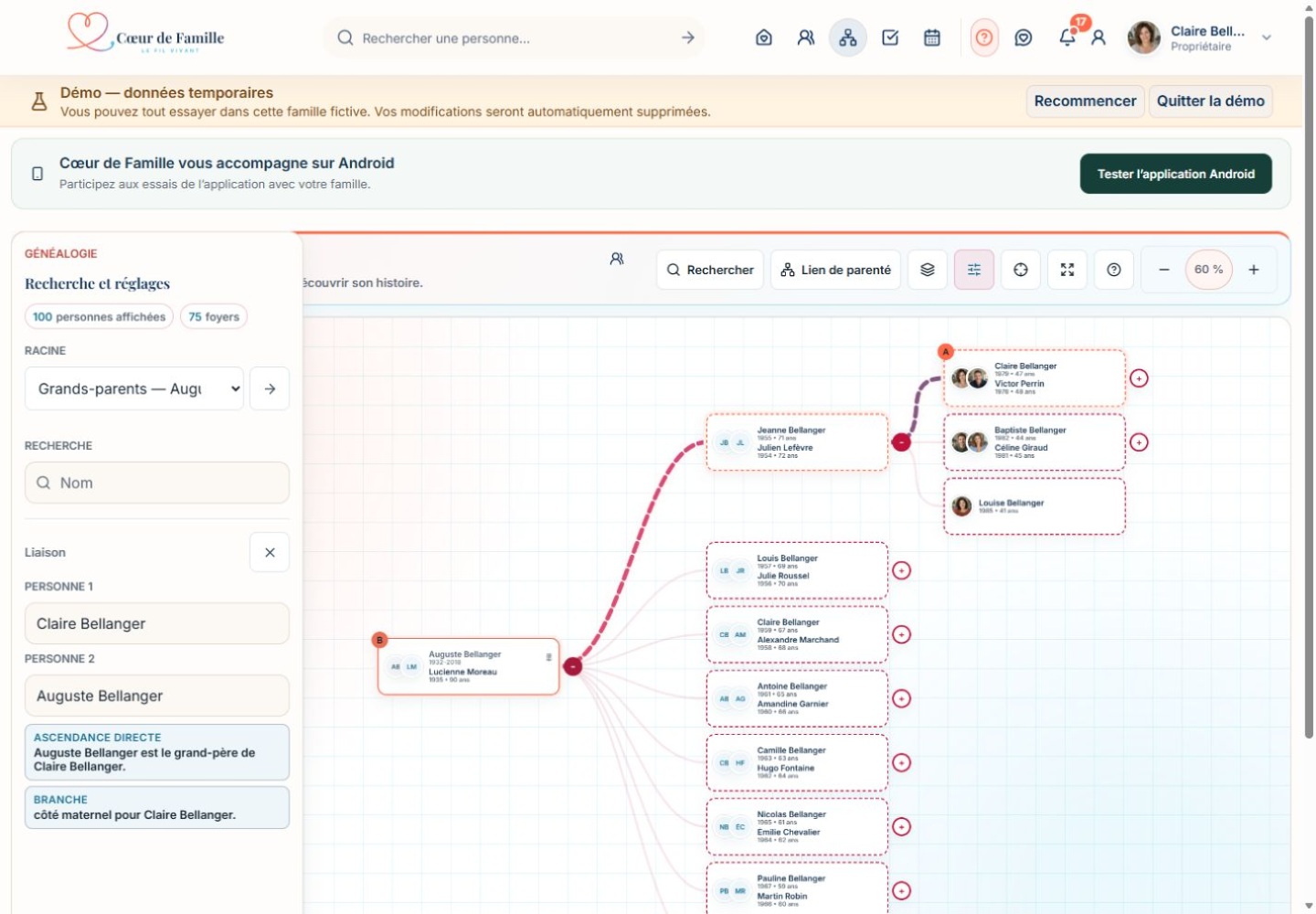The image size is (1316, 914).
Task: Close the Liaison section with the X
Action: coord(270,552)
